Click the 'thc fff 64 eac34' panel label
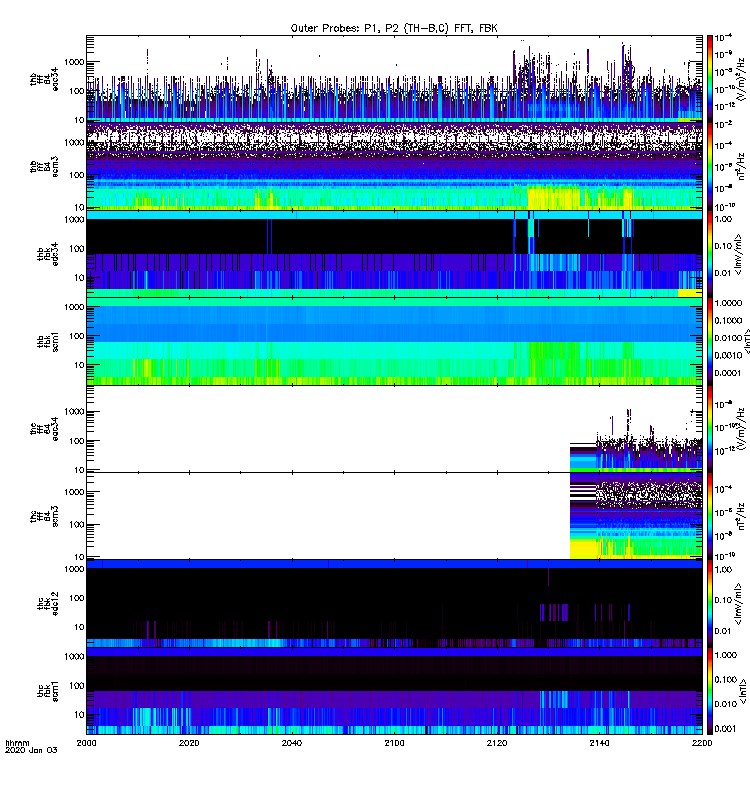Viewport: 750px width, 800px height. tap(44, 429)
